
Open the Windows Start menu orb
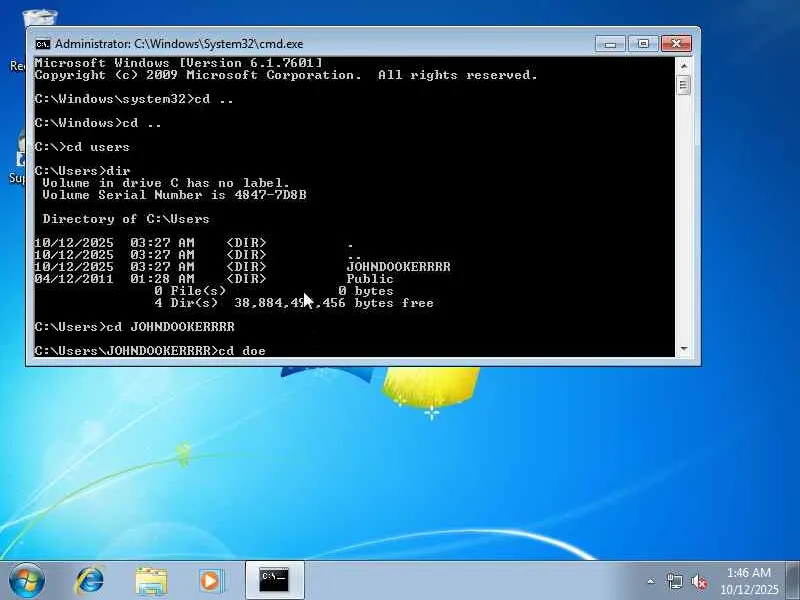27,581
